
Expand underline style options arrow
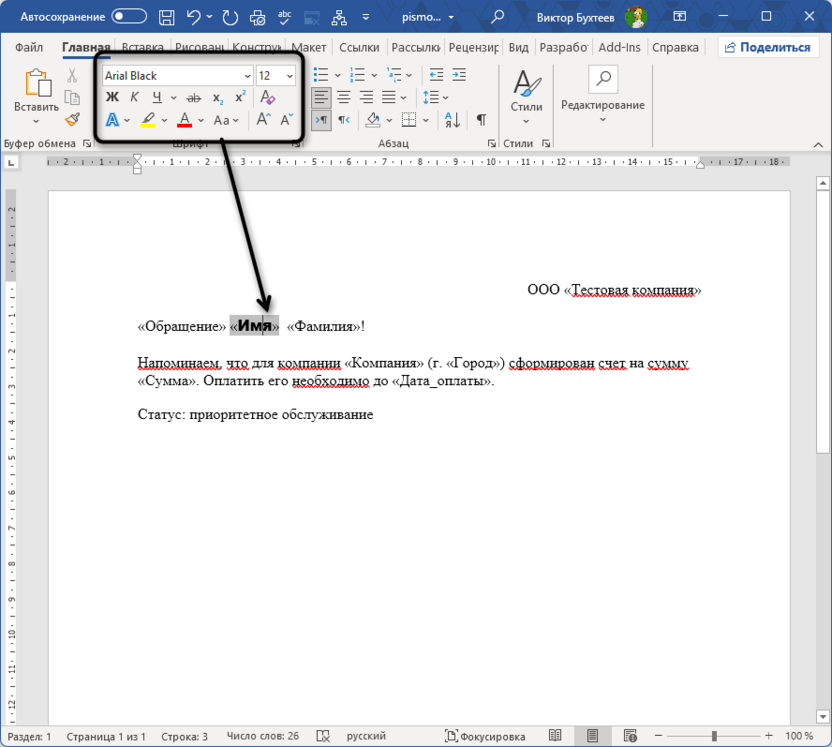(174, 98)
